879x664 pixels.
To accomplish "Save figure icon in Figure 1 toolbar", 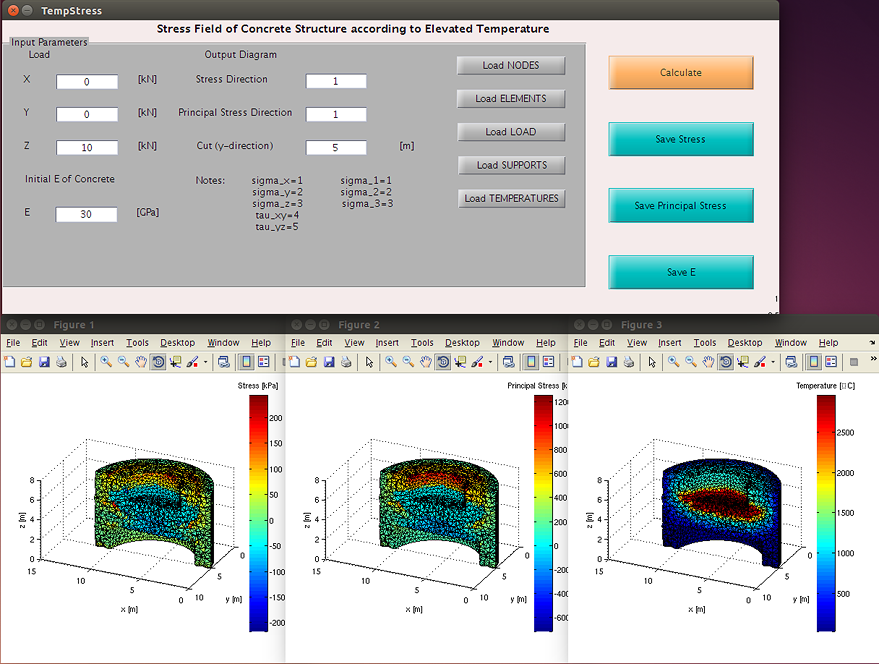I will click(x=44, y=362).
